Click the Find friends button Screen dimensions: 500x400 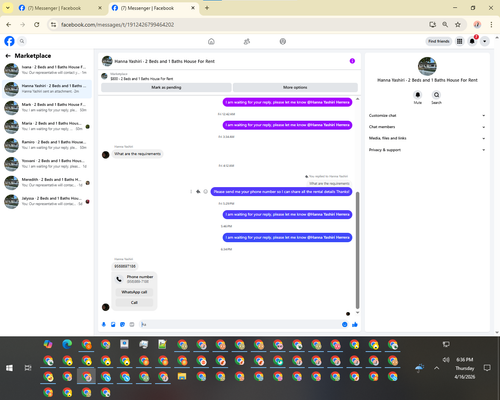439,41
